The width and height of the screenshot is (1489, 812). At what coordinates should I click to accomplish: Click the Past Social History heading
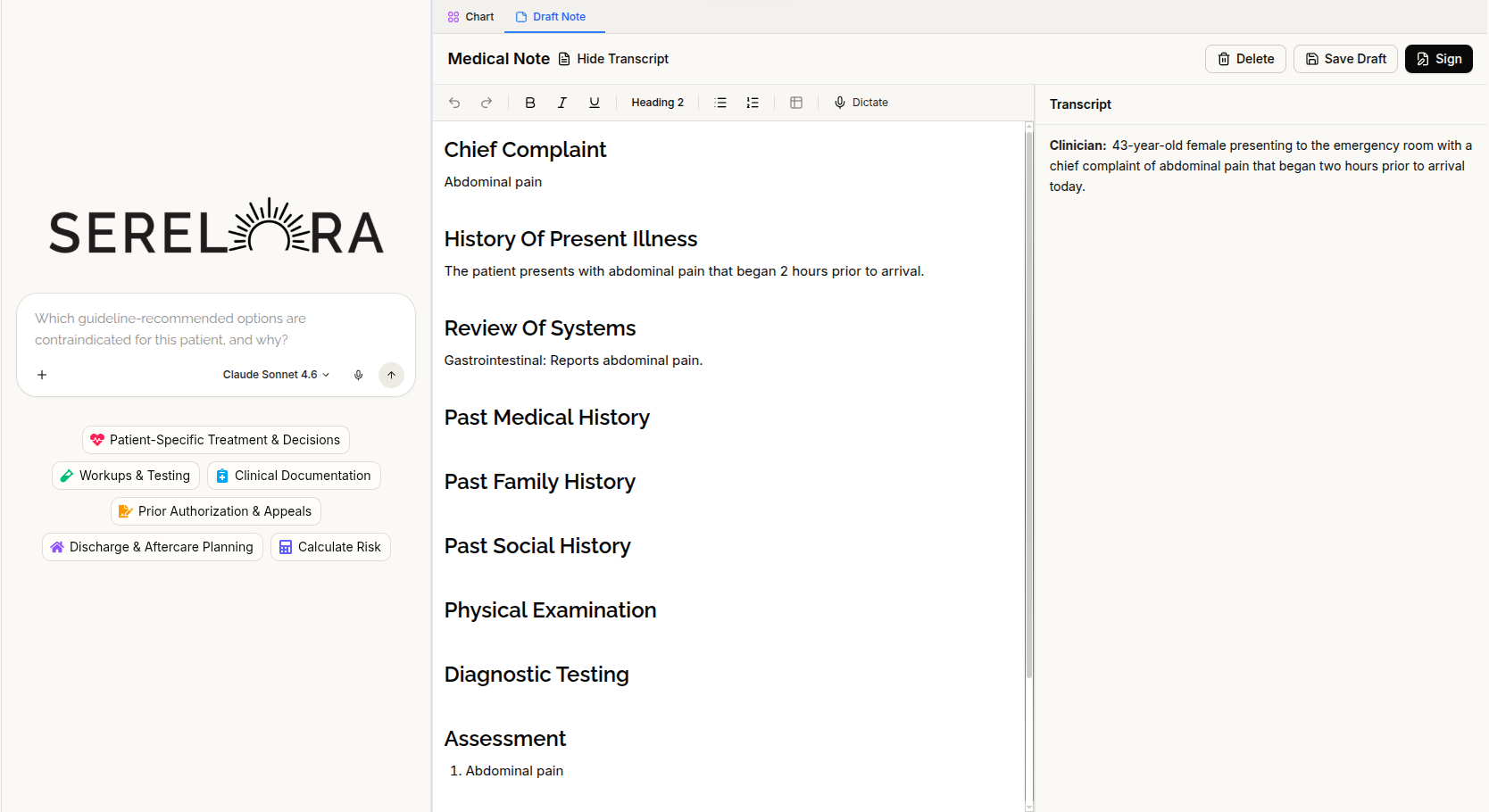(537, 546)
